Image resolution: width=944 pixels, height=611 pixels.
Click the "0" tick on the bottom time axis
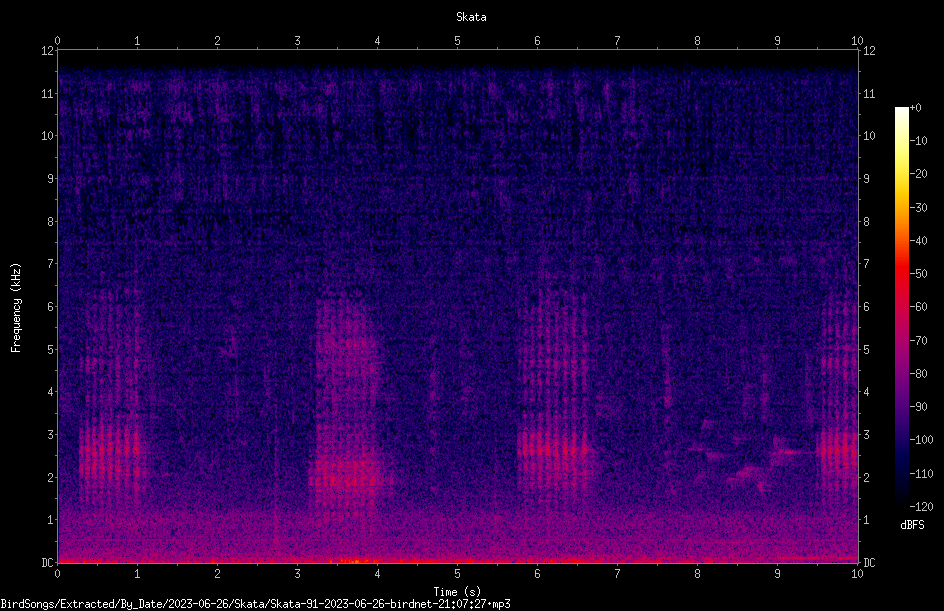[57, 574]
